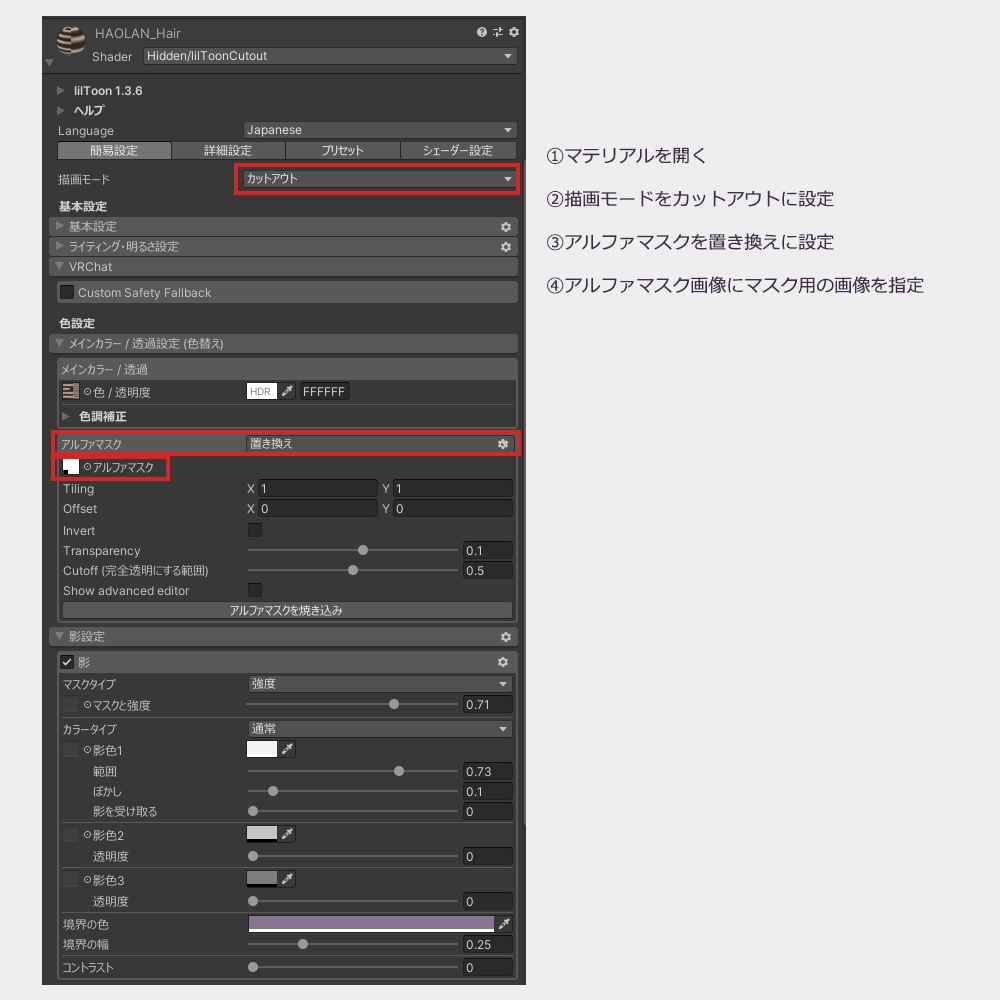Click the コントラスト value field

point(487,967)
